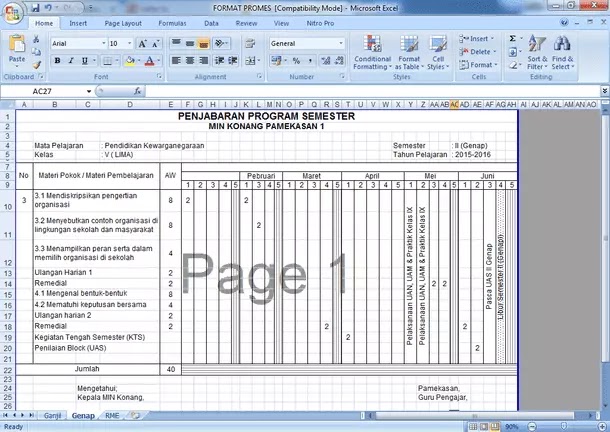Open the Borders dropdown arrow
This screenshot has width=610, height=432.
[117, 61]
